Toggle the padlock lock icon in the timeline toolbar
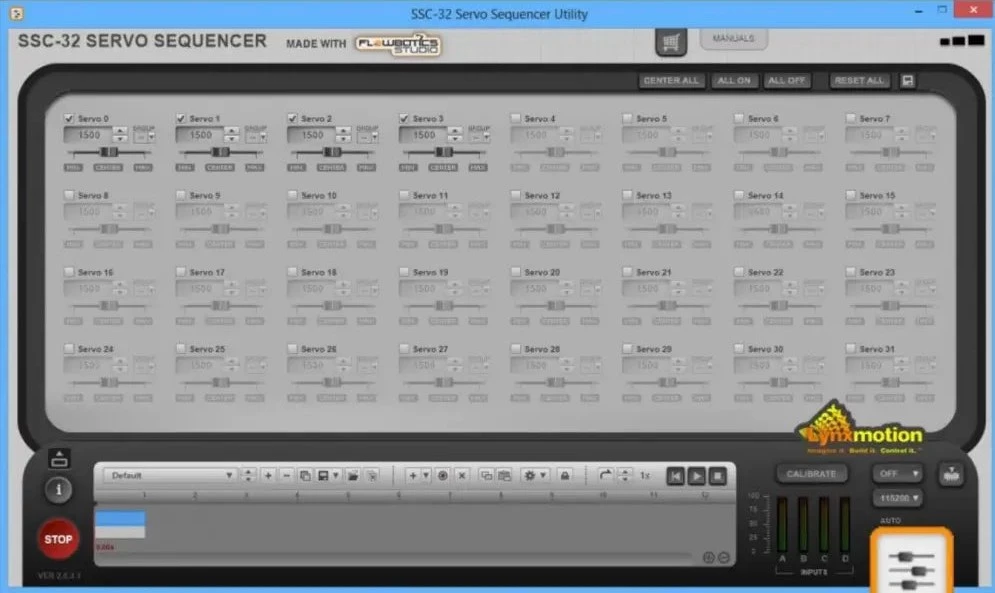 (565, 476)
